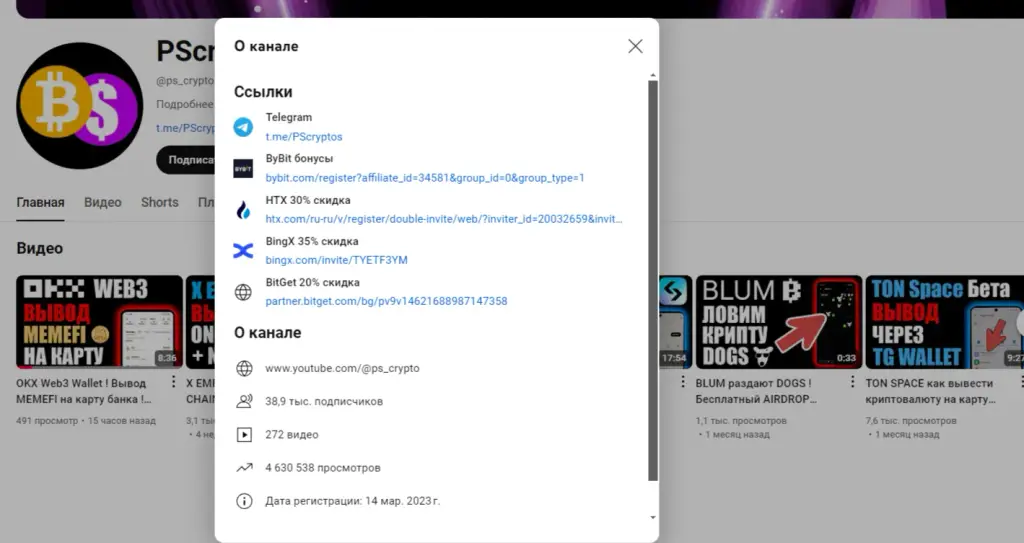Open the t.me/PScryptos link in dialog
Screen dimensions: 1024x543
304,137
